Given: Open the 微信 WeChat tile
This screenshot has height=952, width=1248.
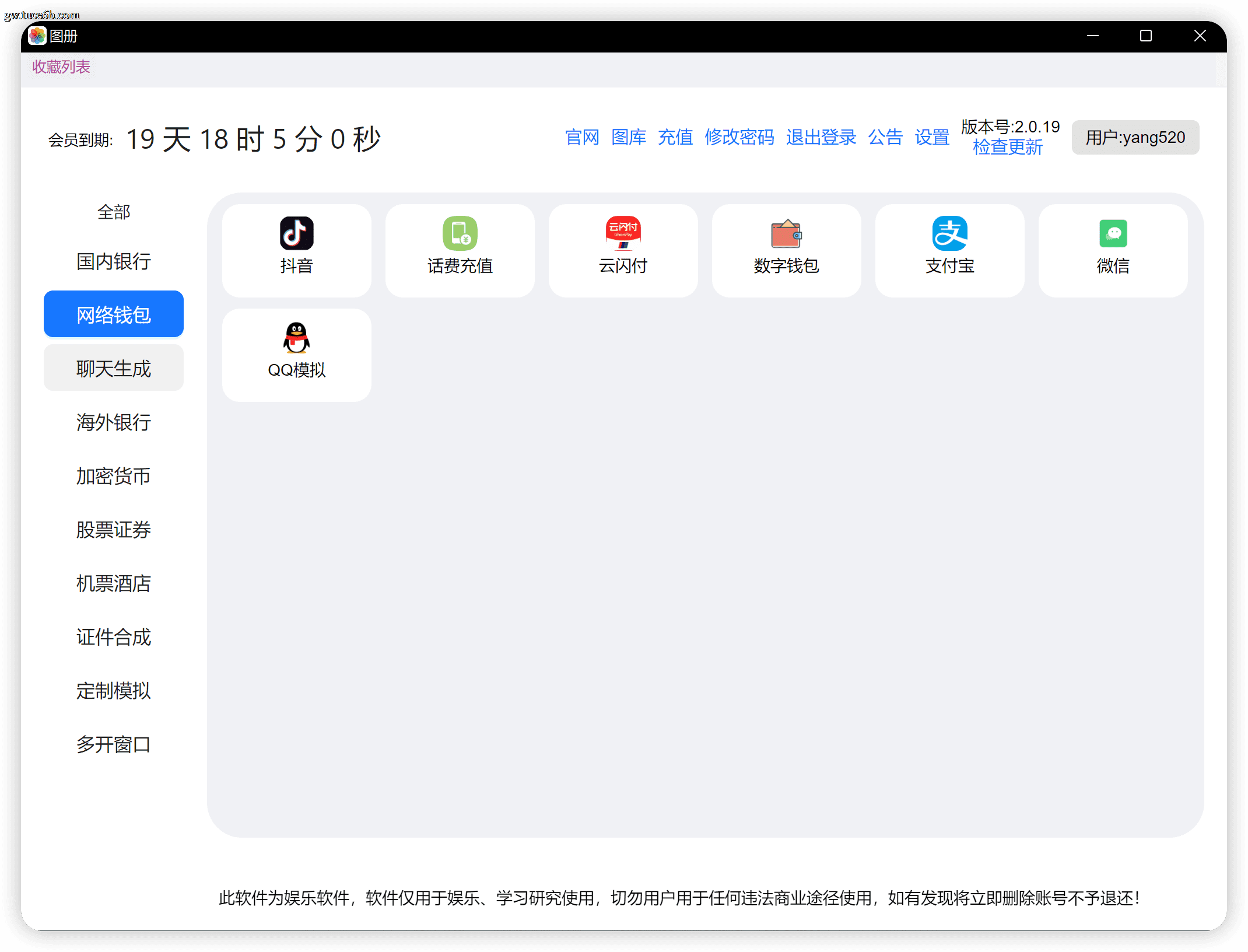Looking at the screenshot, I should [x=1113, y=250].
